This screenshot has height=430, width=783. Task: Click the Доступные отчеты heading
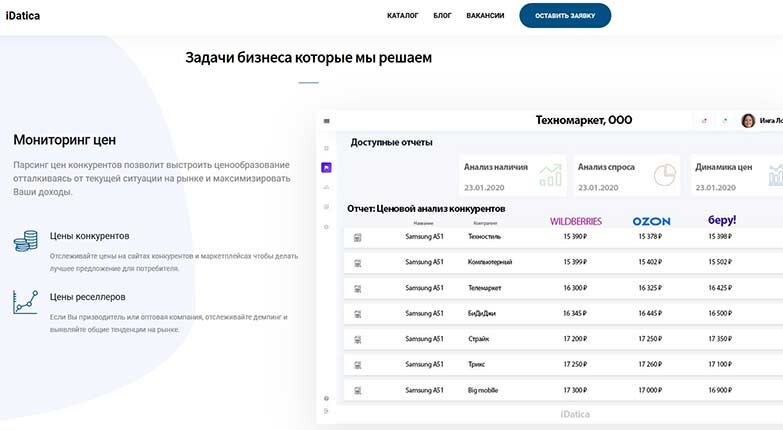[392, 142]
